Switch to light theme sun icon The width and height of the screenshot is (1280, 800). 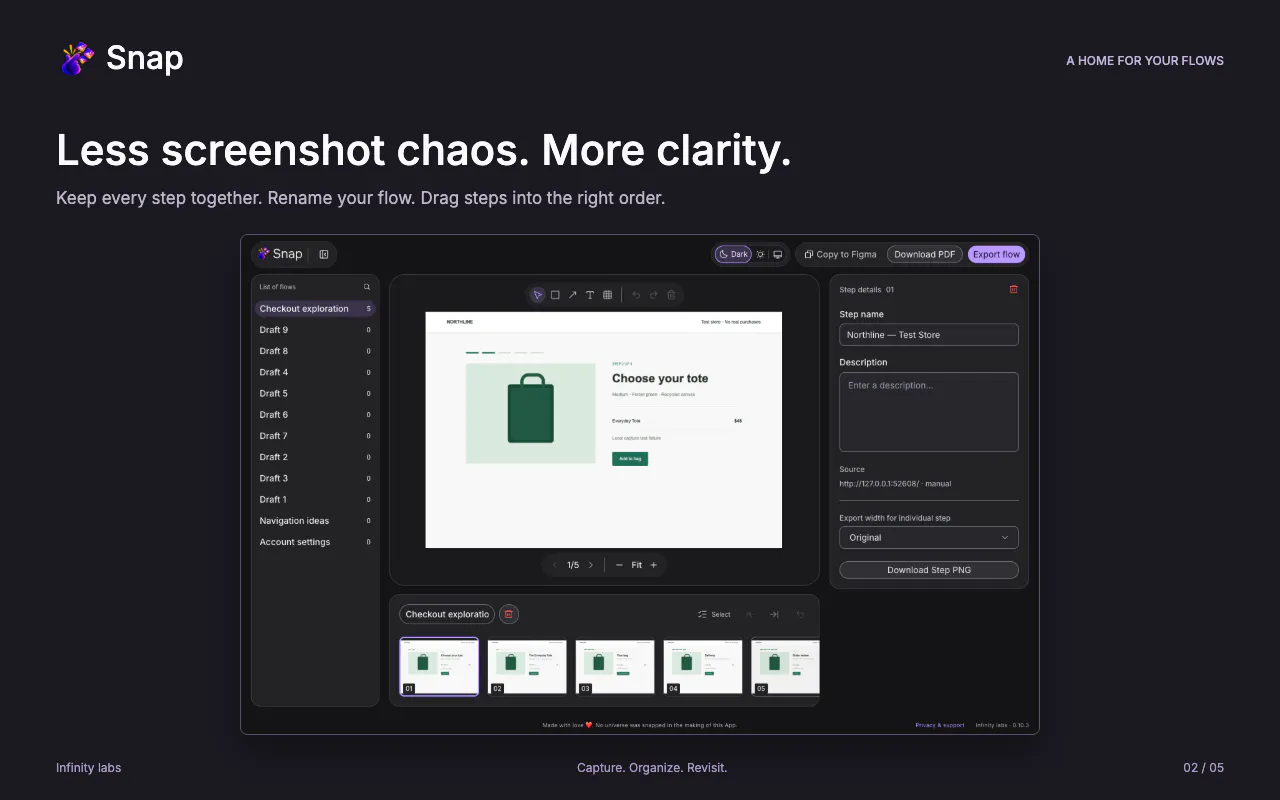click(761, 254)
